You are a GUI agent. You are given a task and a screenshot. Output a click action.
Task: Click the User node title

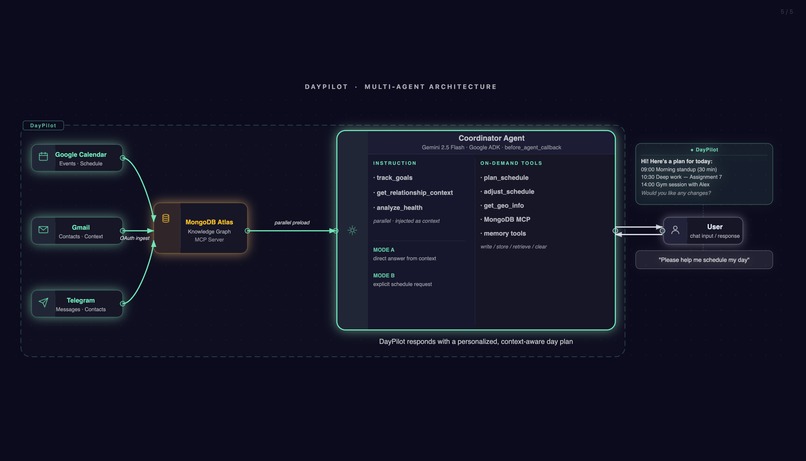tap(715, 227)
